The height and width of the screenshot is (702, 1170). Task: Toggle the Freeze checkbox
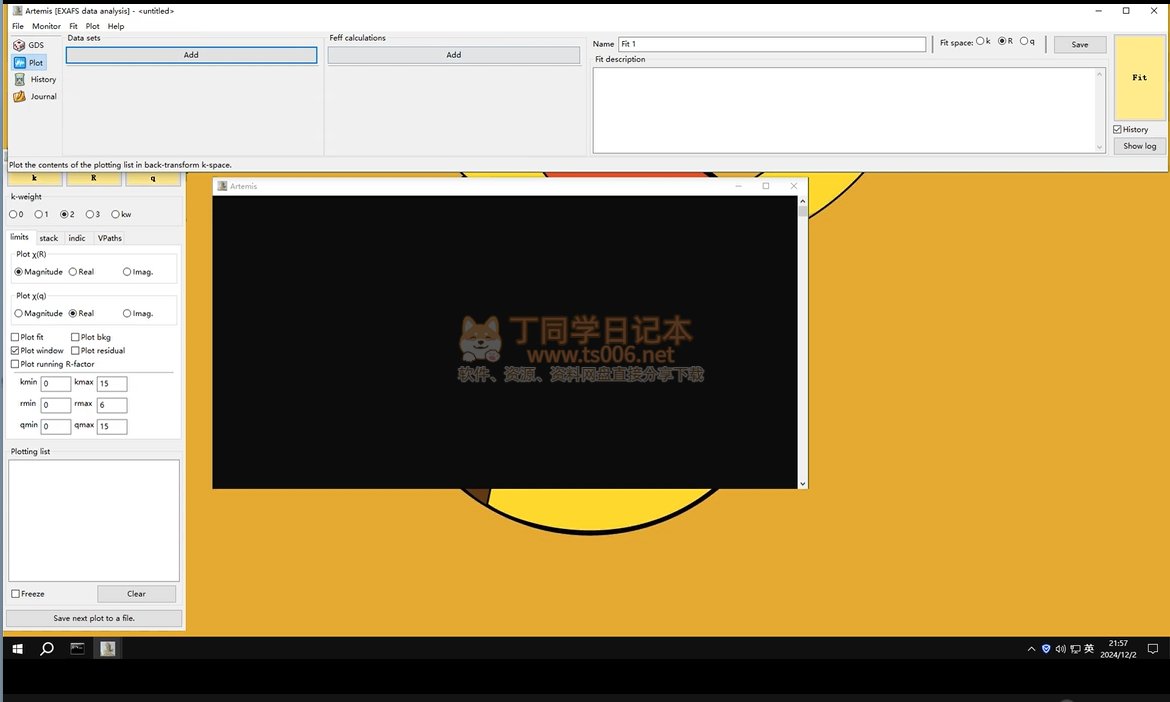[15, 594]
